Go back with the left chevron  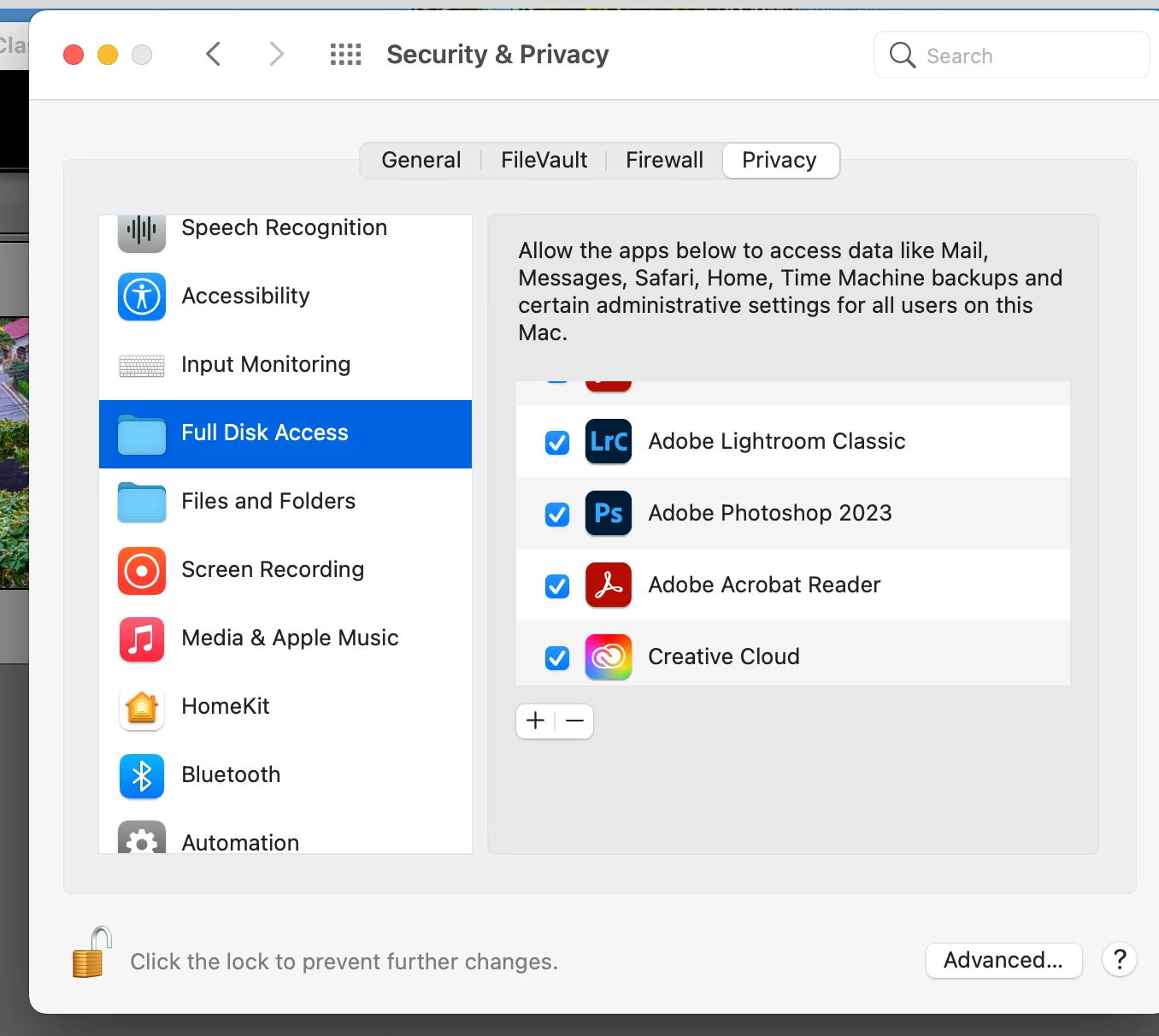pos(214,55)
